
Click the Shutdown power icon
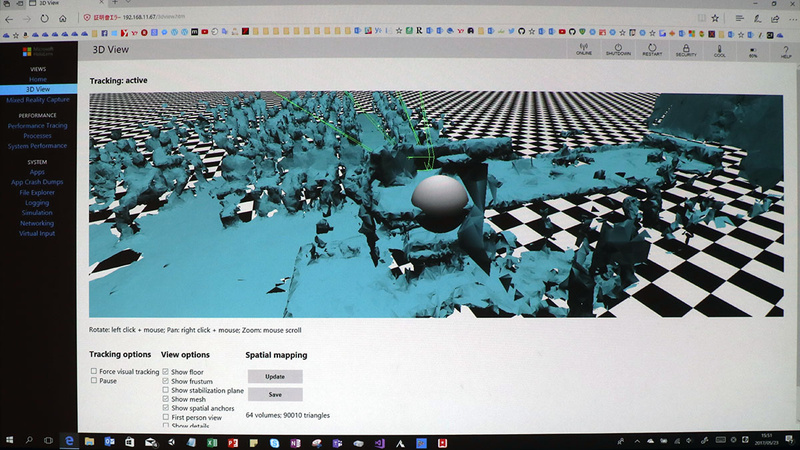618,49
